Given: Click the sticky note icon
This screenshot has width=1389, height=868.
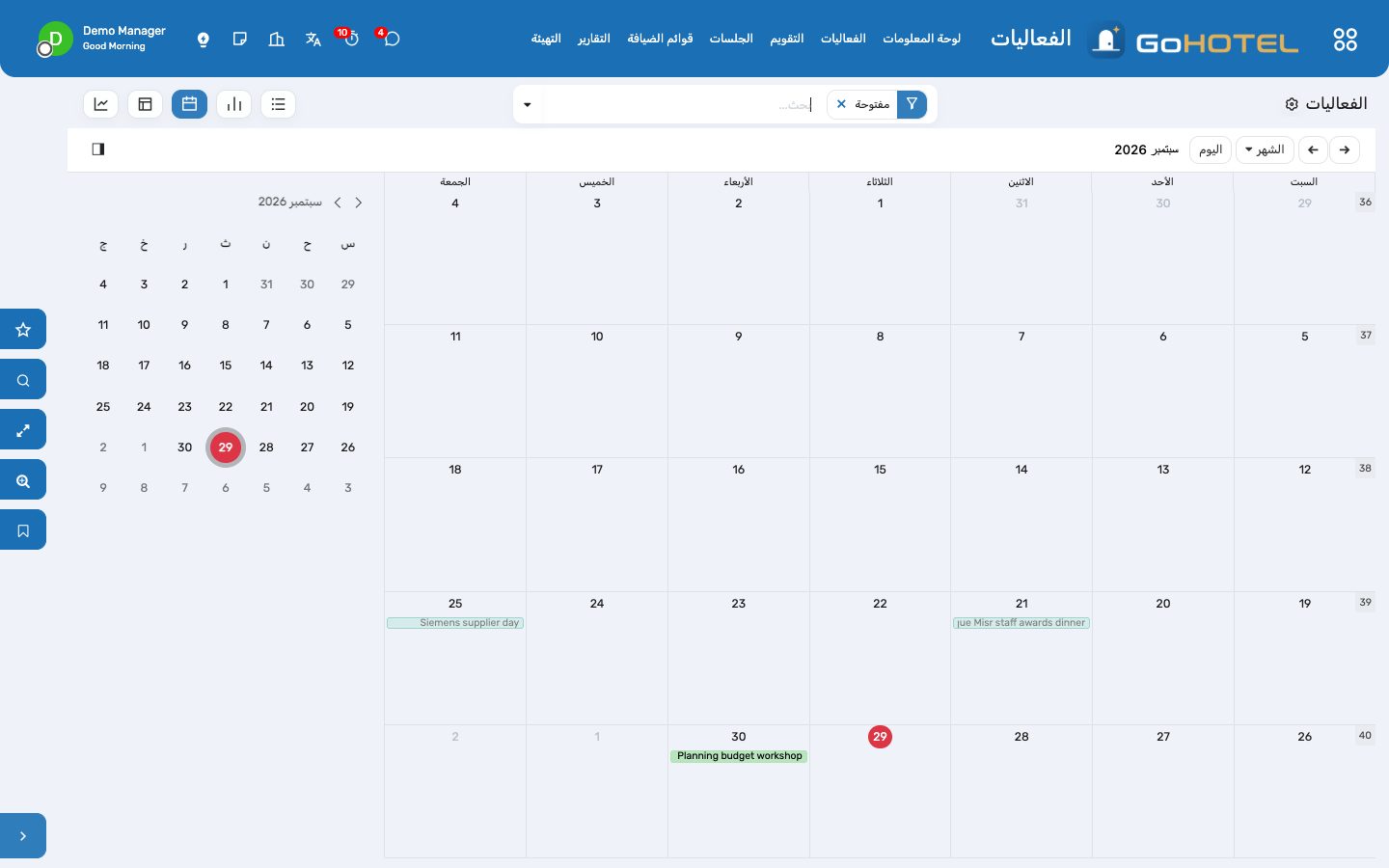Looking at the screenshot, I should pos(240,40).
